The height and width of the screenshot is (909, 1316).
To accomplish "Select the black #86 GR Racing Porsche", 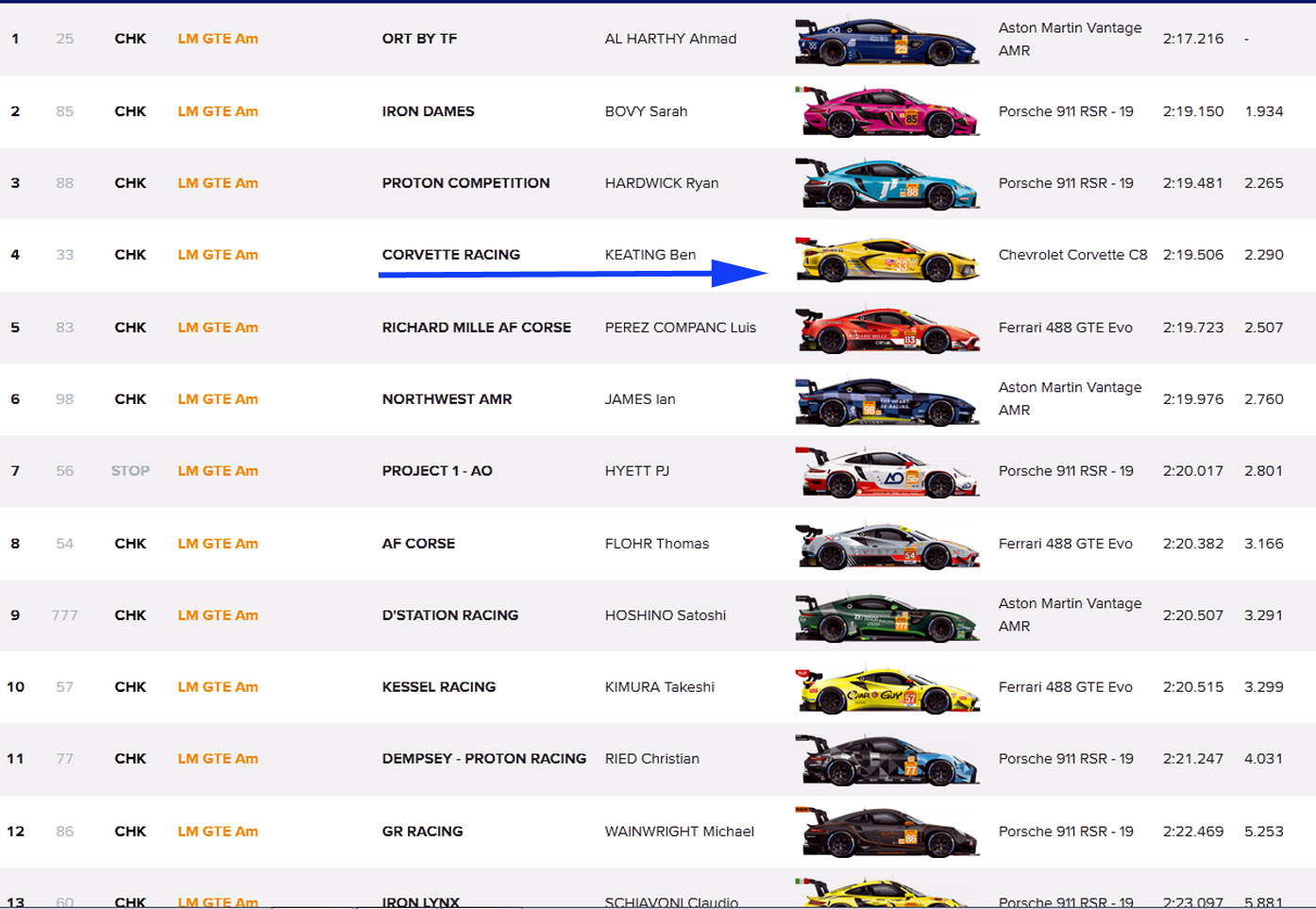I will [886, 833].
